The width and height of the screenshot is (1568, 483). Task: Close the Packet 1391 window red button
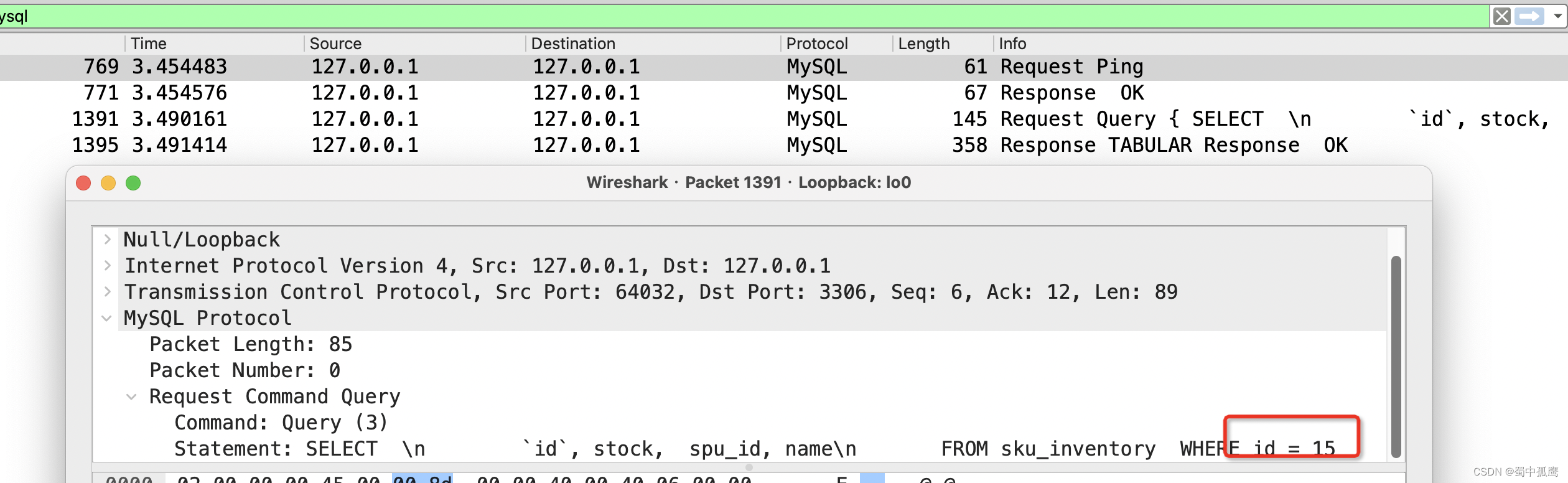pos(83,183)
